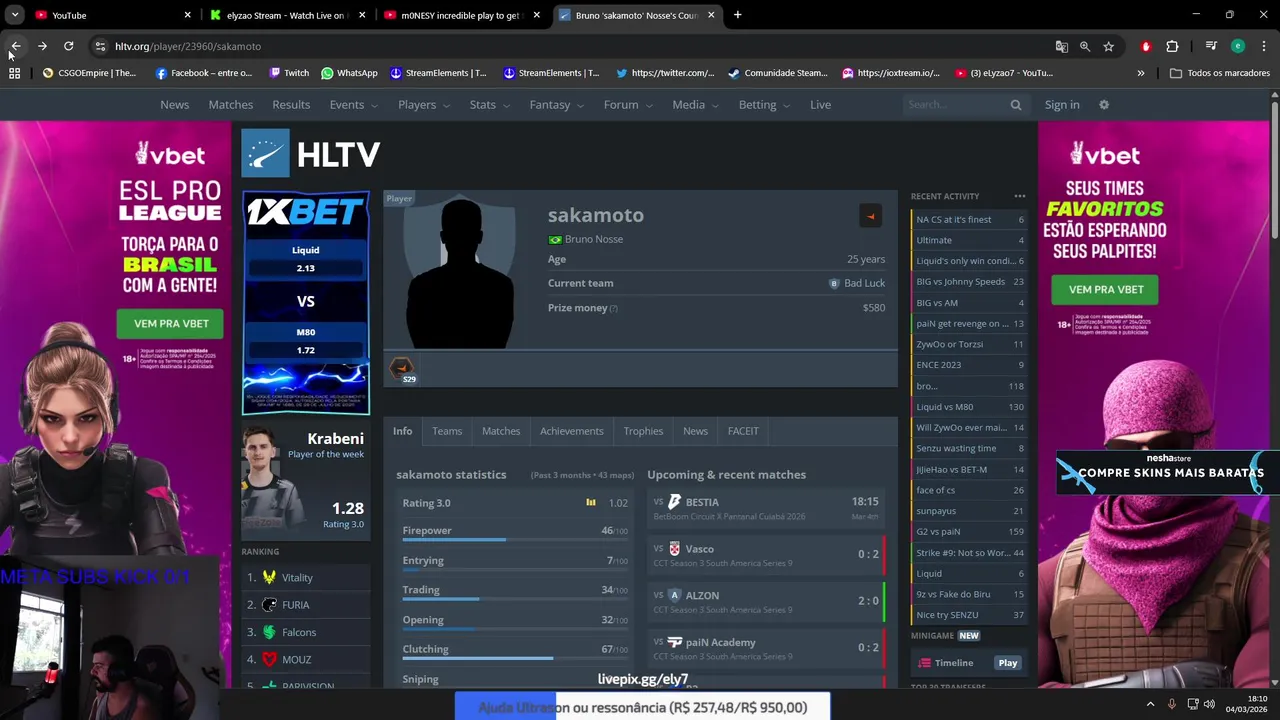Click the HLTV search input field
The image size is (1280, 720).
(955, 105)
